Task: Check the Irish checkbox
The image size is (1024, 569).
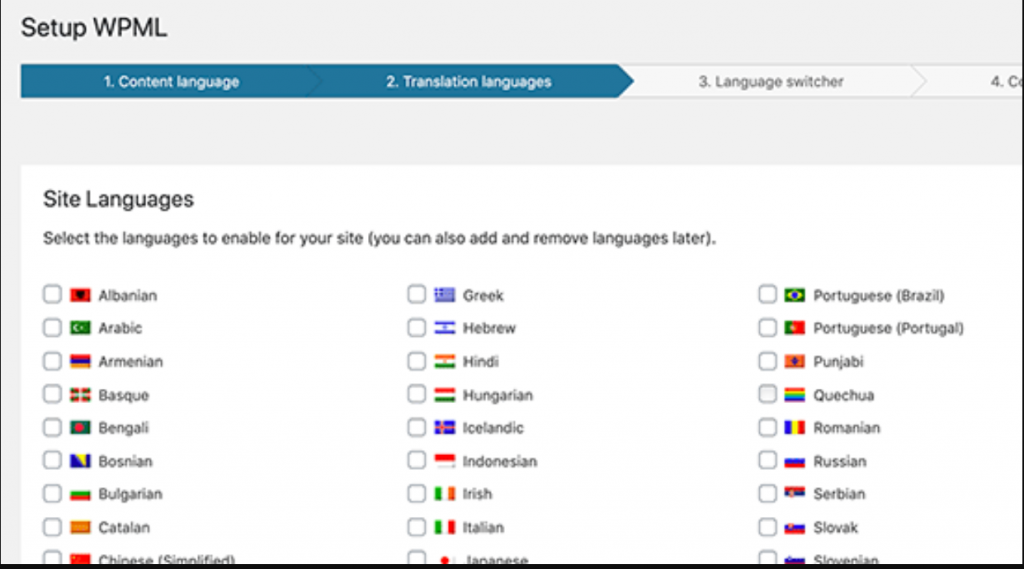Action: click(x=417, y=493)
